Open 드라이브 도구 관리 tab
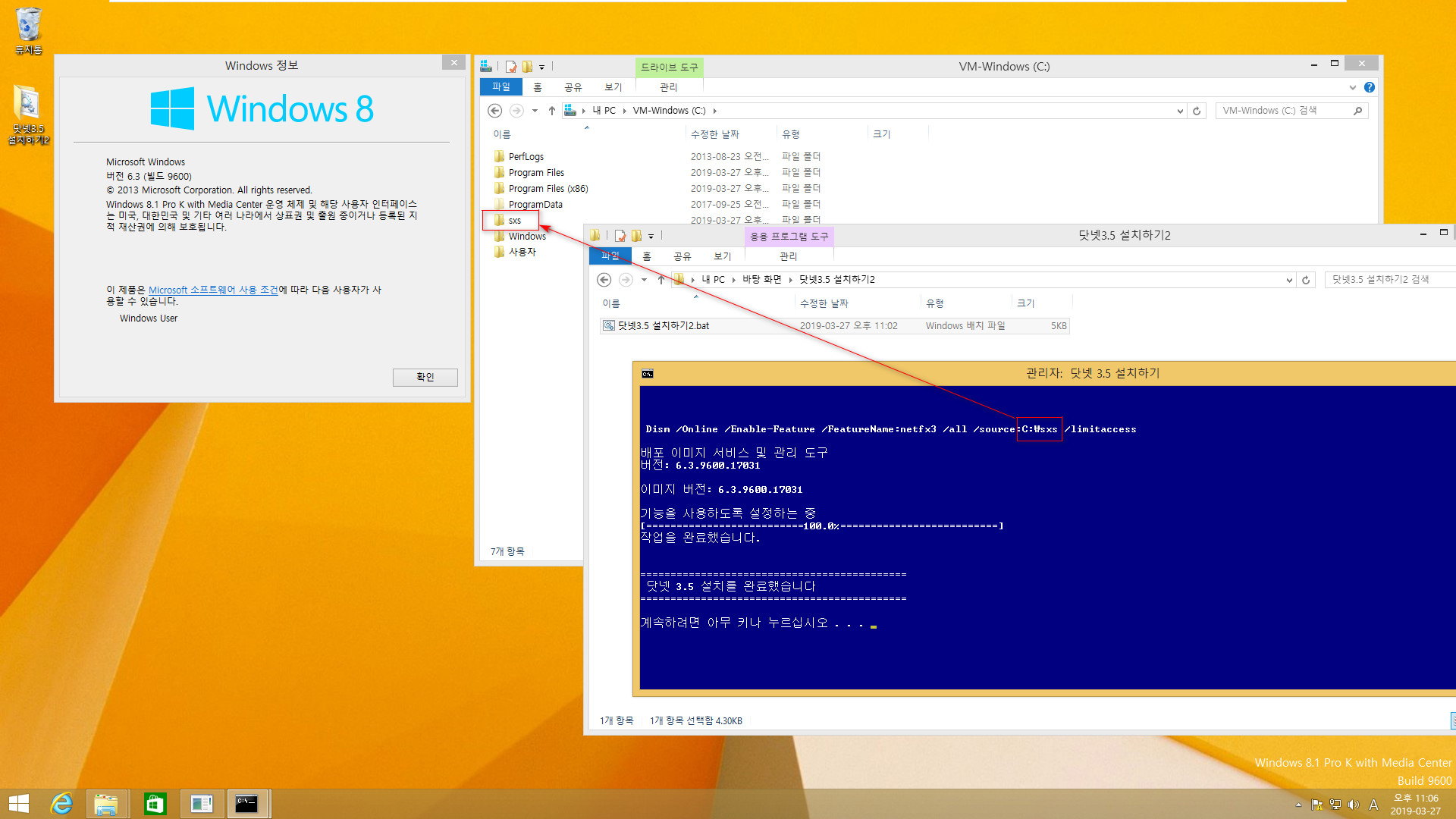The image size is (1456, 819). [x=669, y=87]
